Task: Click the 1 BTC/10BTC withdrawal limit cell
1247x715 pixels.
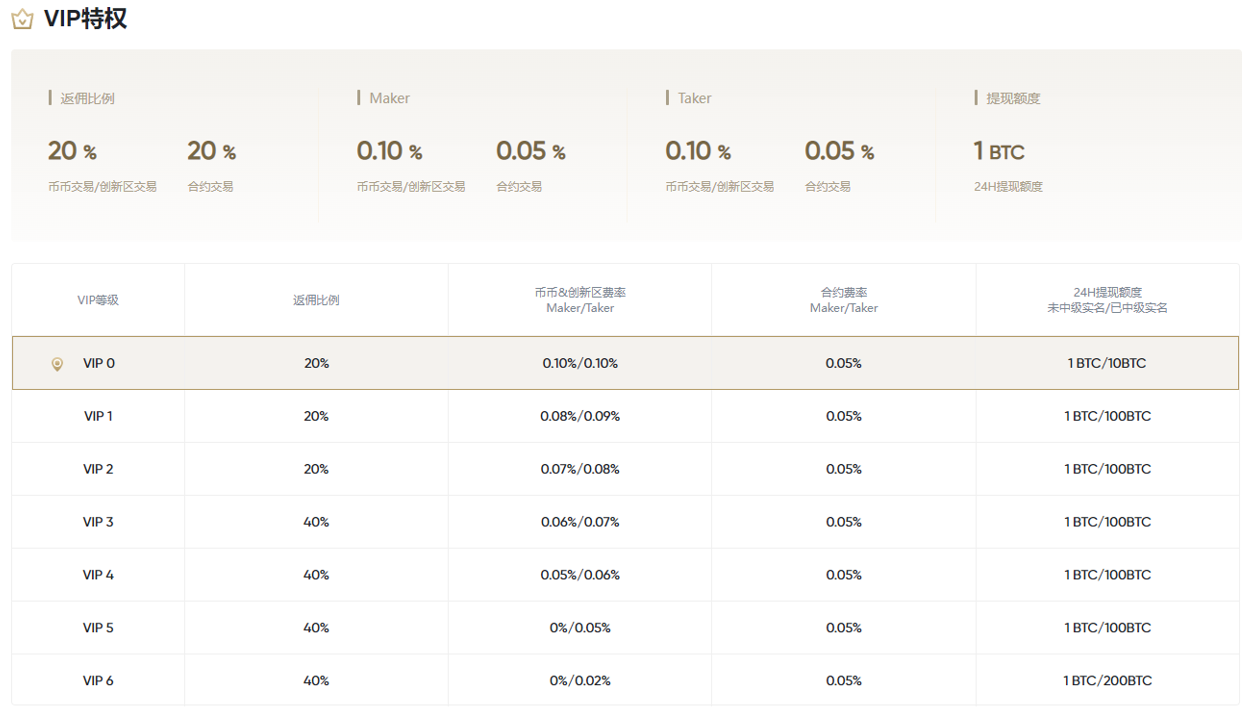Action: [1107, 364]
